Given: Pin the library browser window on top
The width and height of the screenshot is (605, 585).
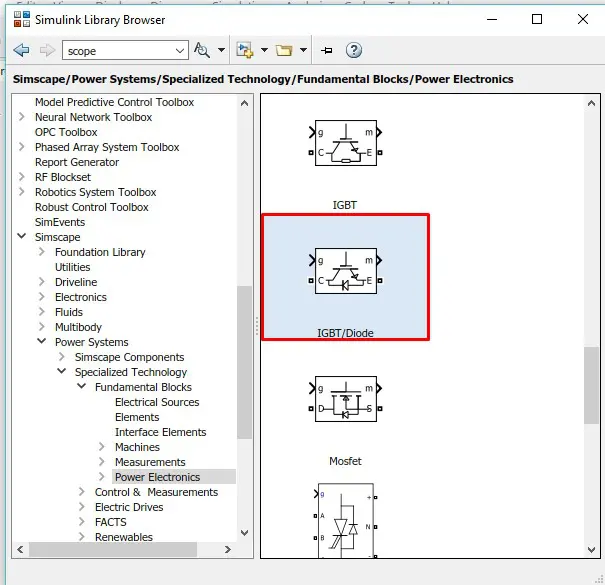Looking at the screenshot, I should tap(326, 50).
